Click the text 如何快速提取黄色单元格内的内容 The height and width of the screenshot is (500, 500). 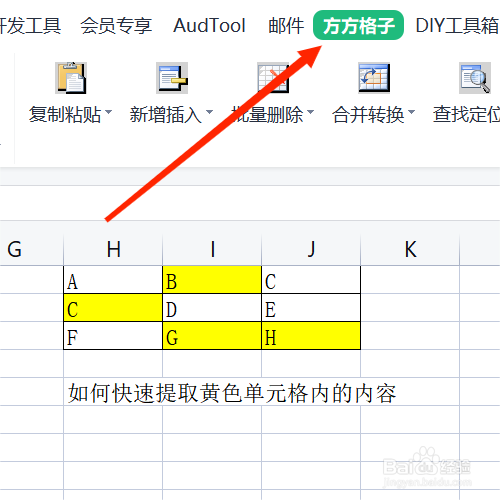[x=232, y=393]
